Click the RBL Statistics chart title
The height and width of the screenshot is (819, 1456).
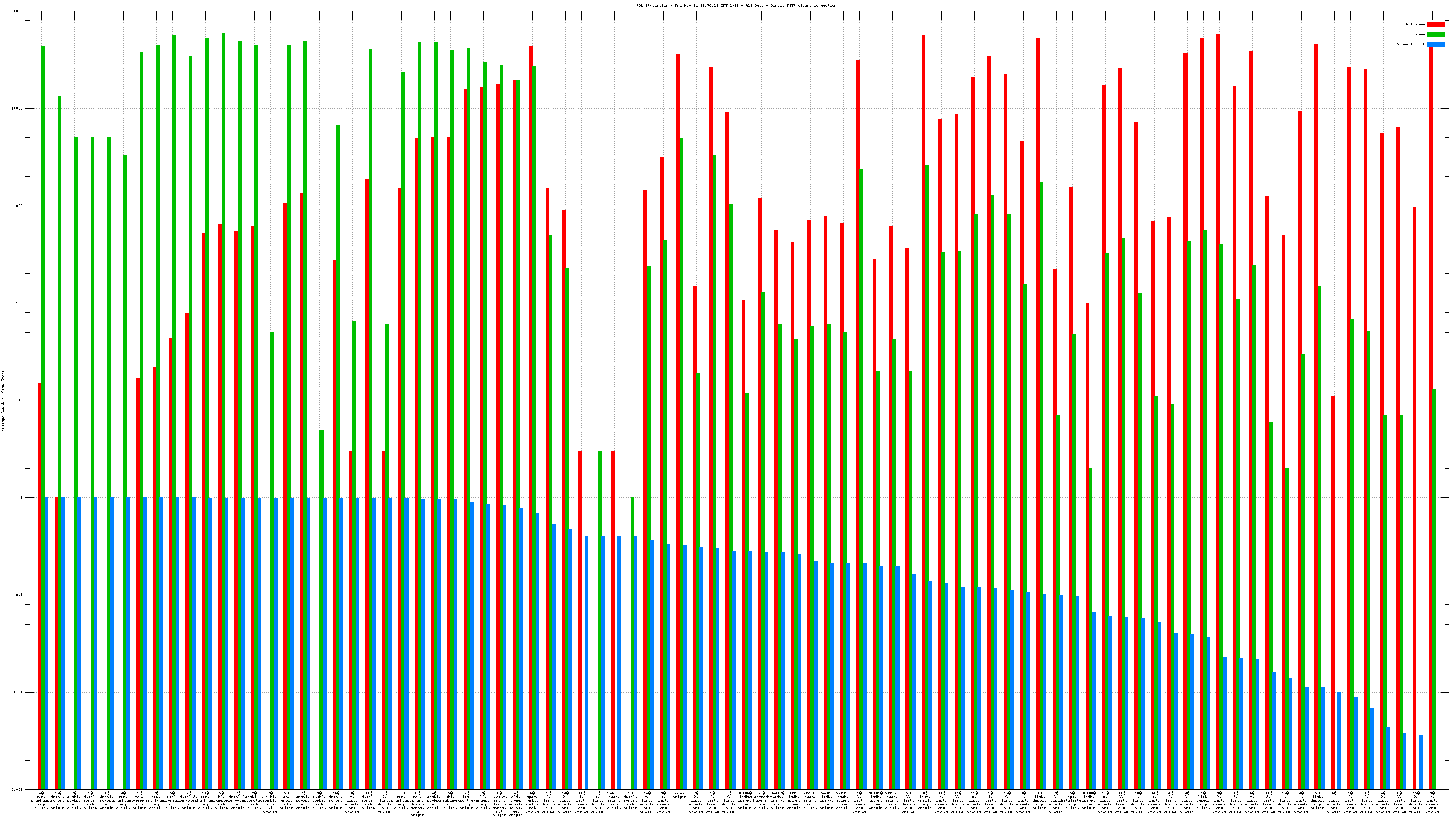(736, 5)
